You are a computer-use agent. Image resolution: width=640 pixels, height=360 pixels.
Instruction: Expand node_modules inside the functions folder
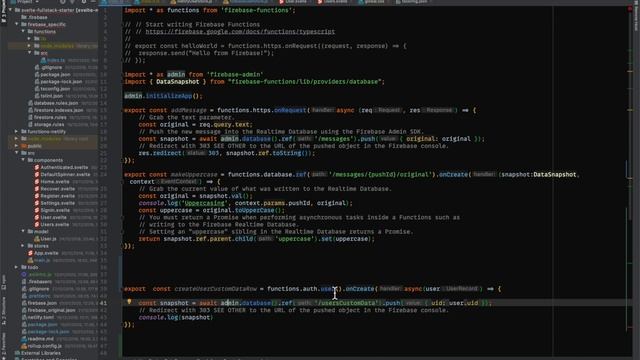pyautogui.click(x=29, y=46)
